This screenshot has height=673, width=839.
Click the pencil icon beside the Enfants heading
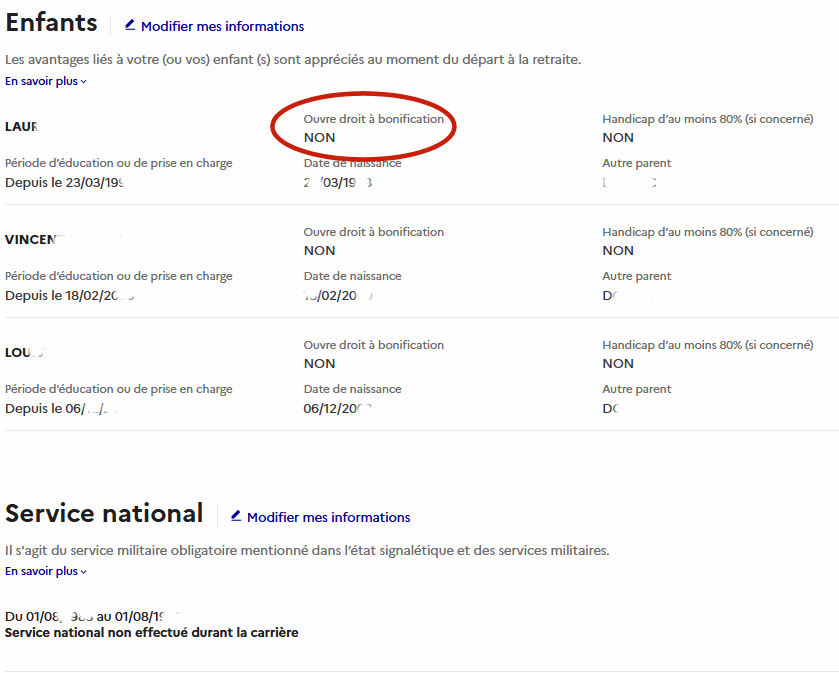pos(130,25)
